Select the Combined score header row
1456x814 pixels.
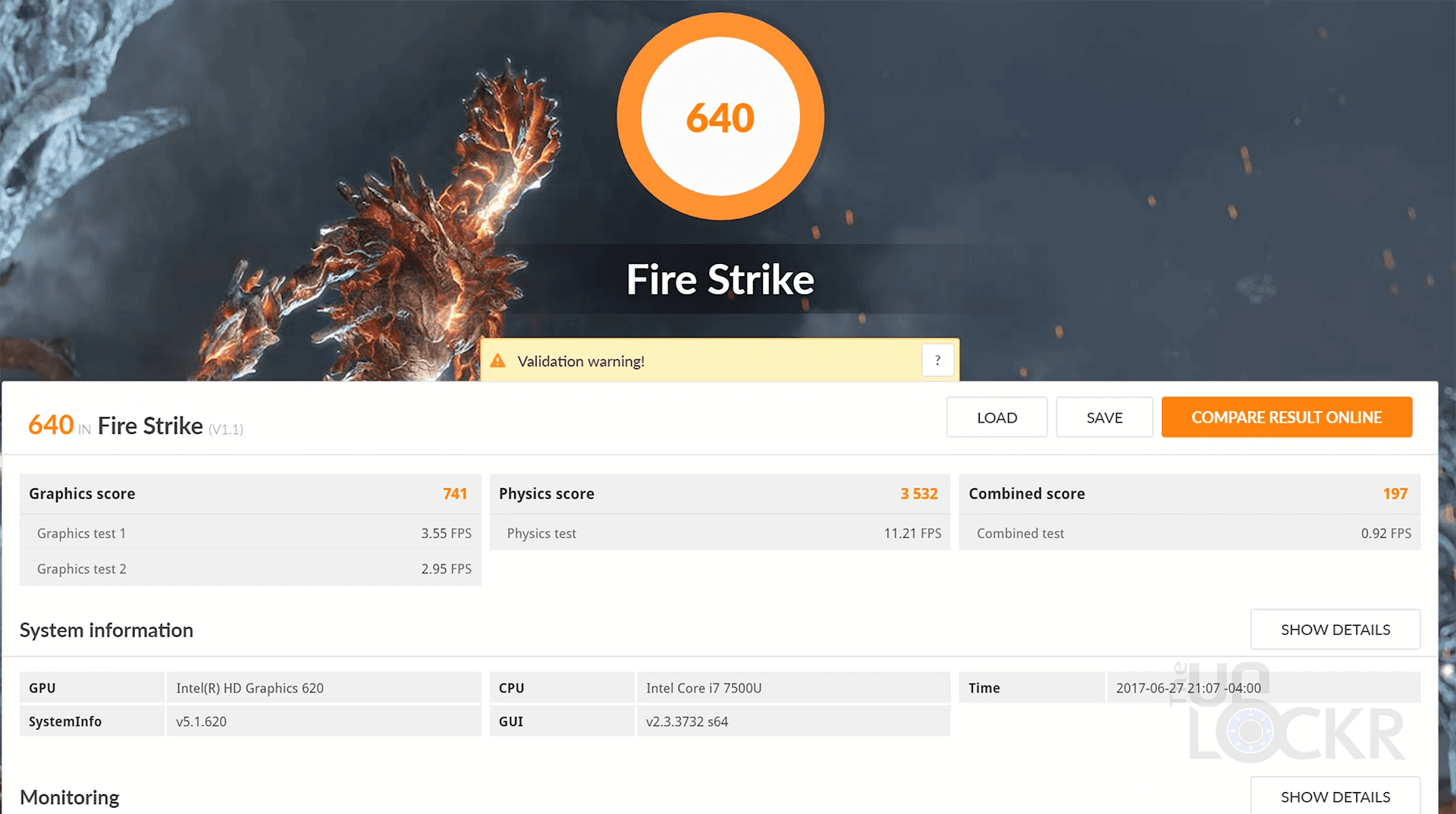[1188, 494]
